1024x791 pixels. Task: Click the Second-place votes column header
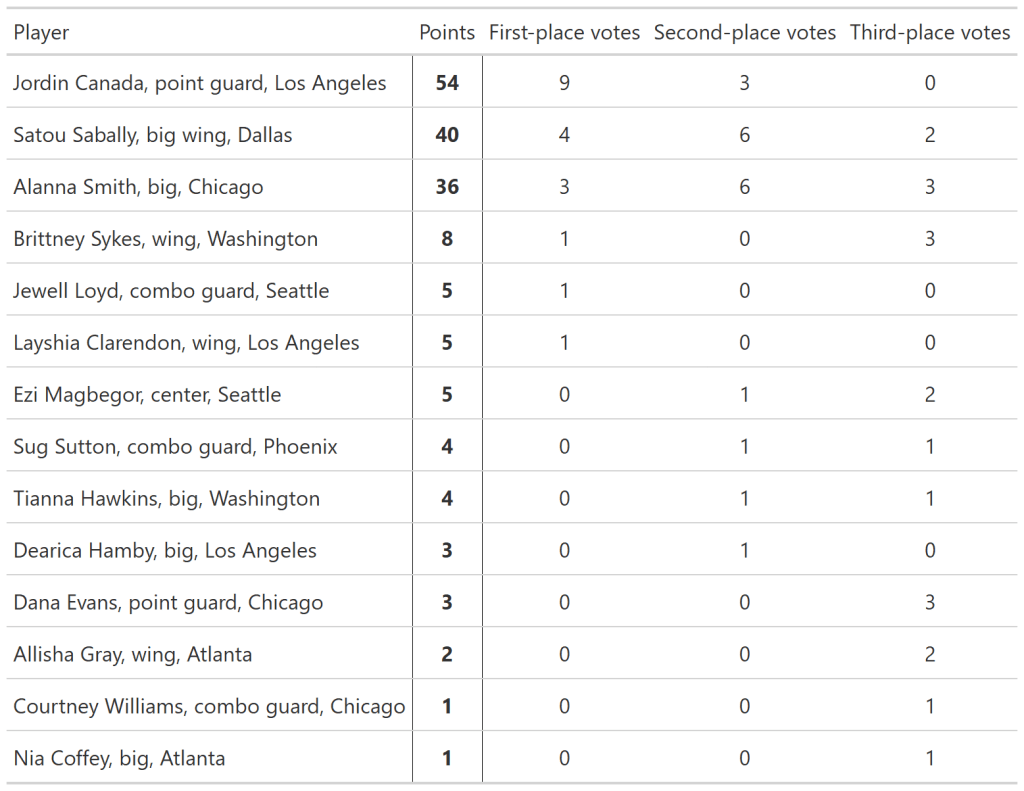click(x=744, y=33)
